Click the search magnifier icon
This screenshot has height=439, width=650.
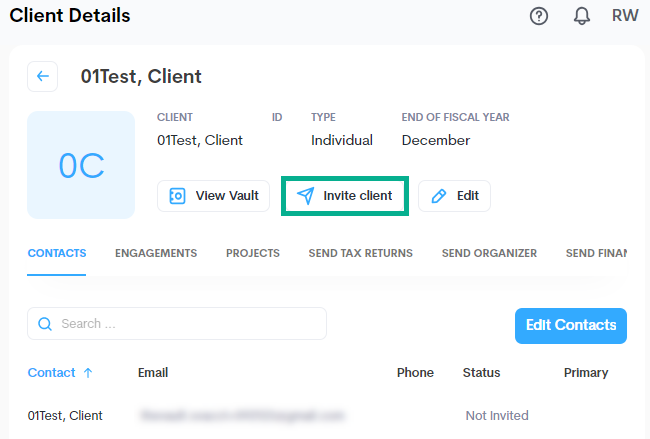coord(45,324)
